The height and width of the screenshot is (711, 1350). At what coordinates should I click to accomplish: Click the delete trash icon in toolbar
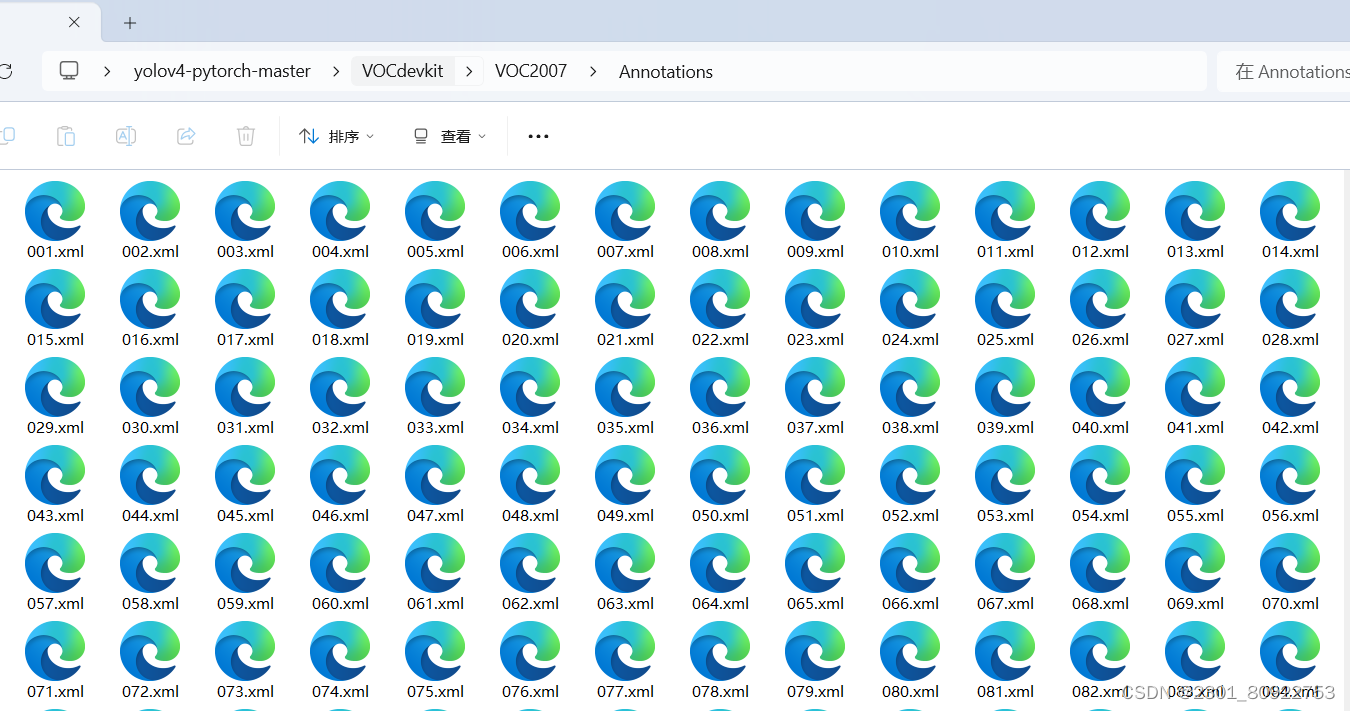click(246, 136)
